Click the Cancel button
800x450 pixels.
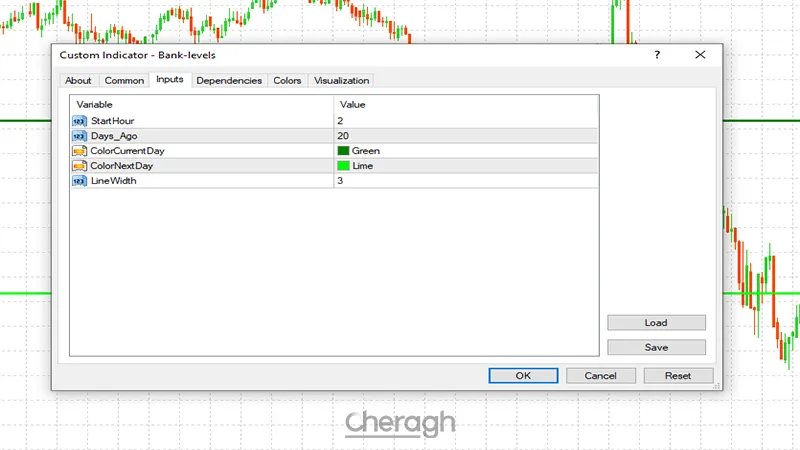pyautogui.click(x=600, y=376)
